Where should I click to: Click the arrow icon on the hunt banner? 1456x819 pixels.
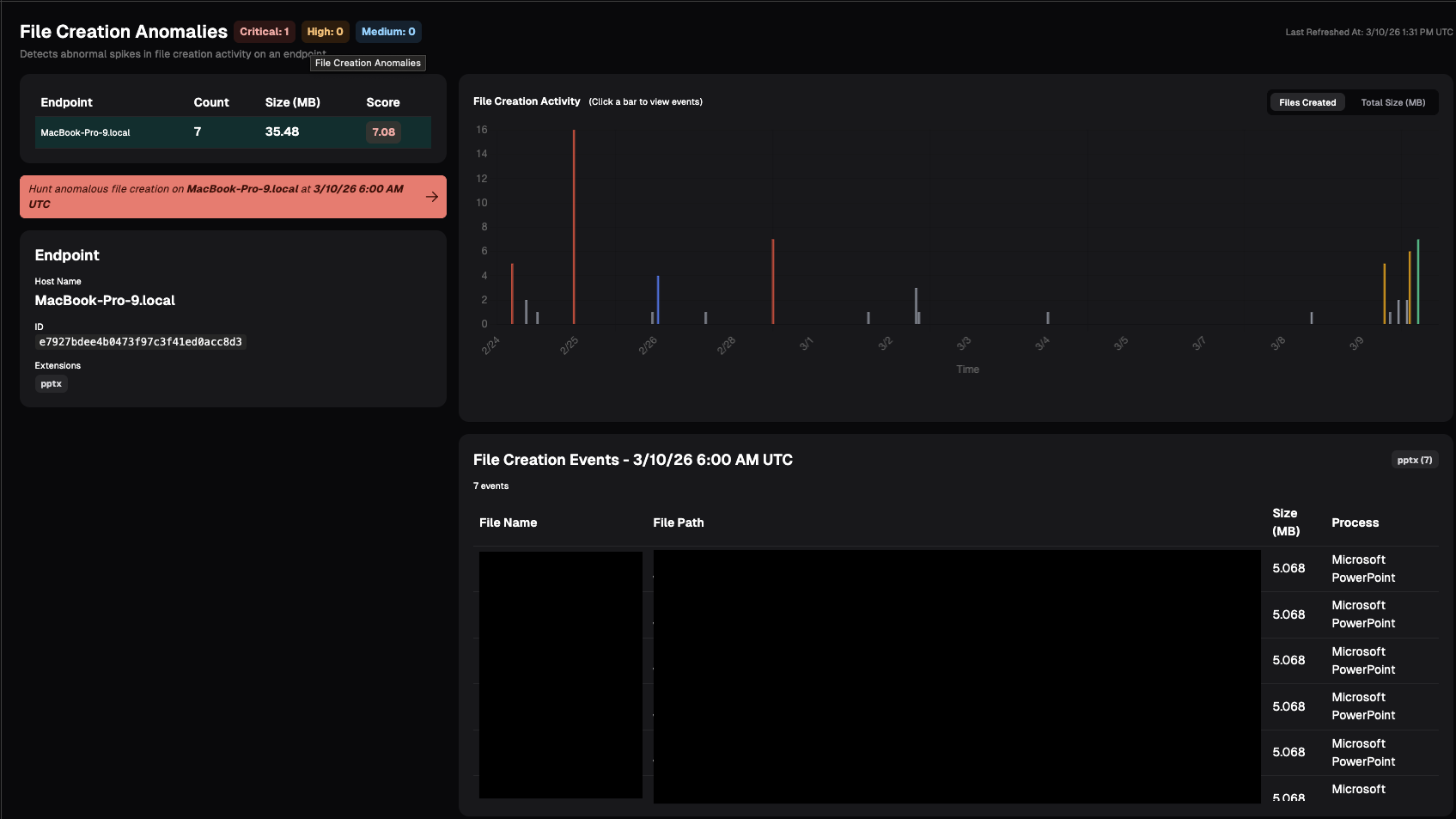432,197
